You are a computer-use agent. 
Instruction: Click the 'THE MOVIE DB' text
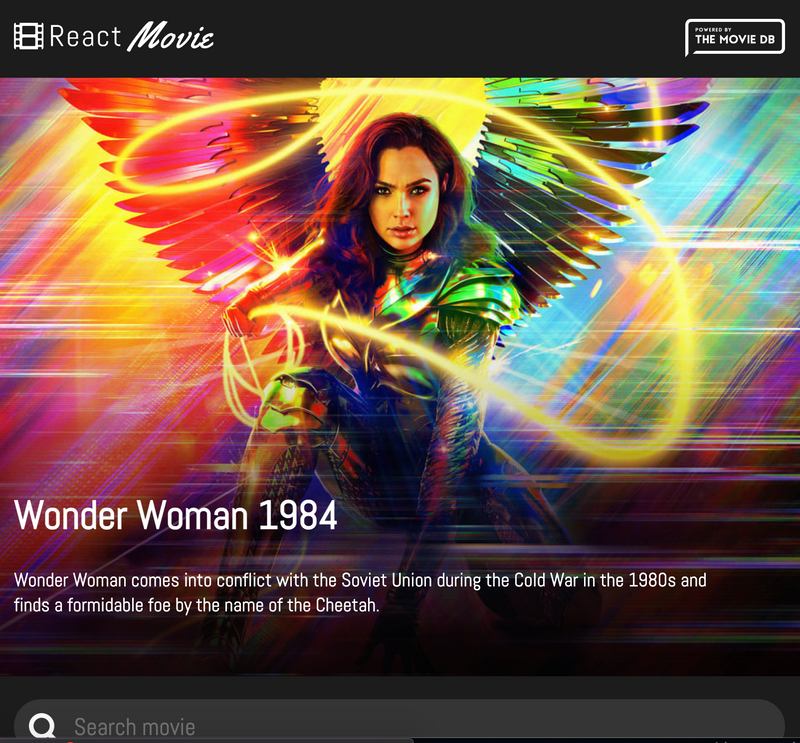click(x=734, y=41)
